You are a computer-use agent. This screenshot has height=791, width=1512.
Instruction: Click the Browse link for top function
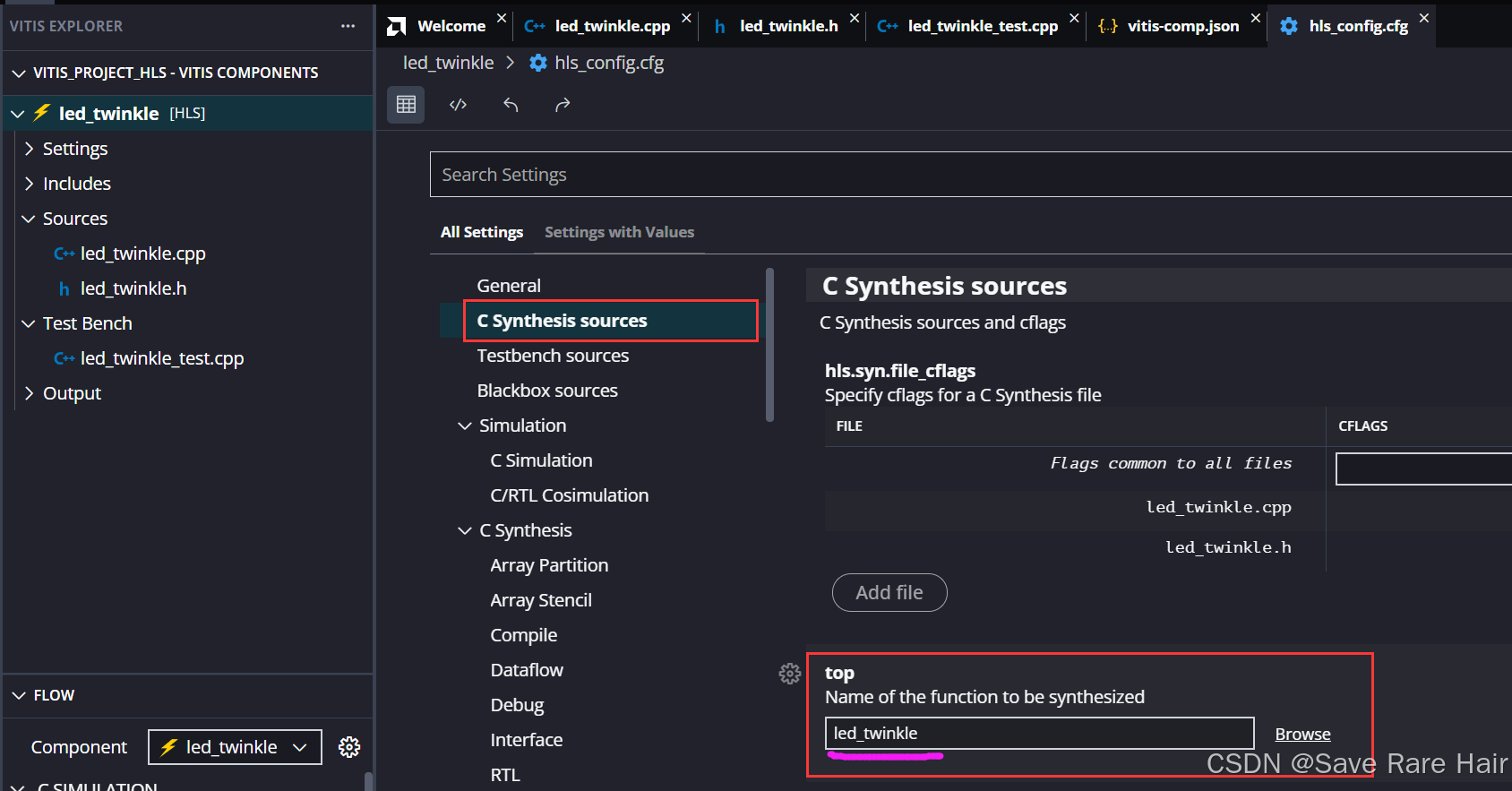1302,734
